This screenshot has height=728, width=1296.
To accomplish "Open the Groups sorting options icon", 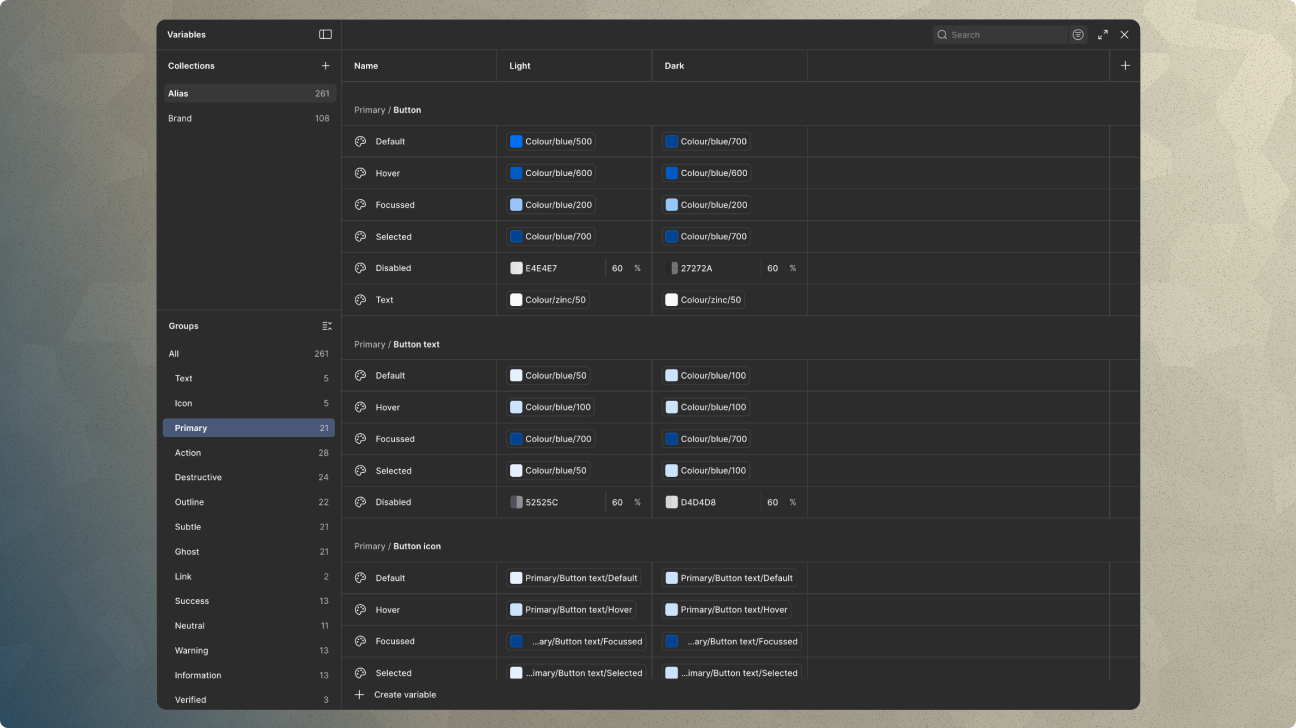I will click(x=327, y=325).
